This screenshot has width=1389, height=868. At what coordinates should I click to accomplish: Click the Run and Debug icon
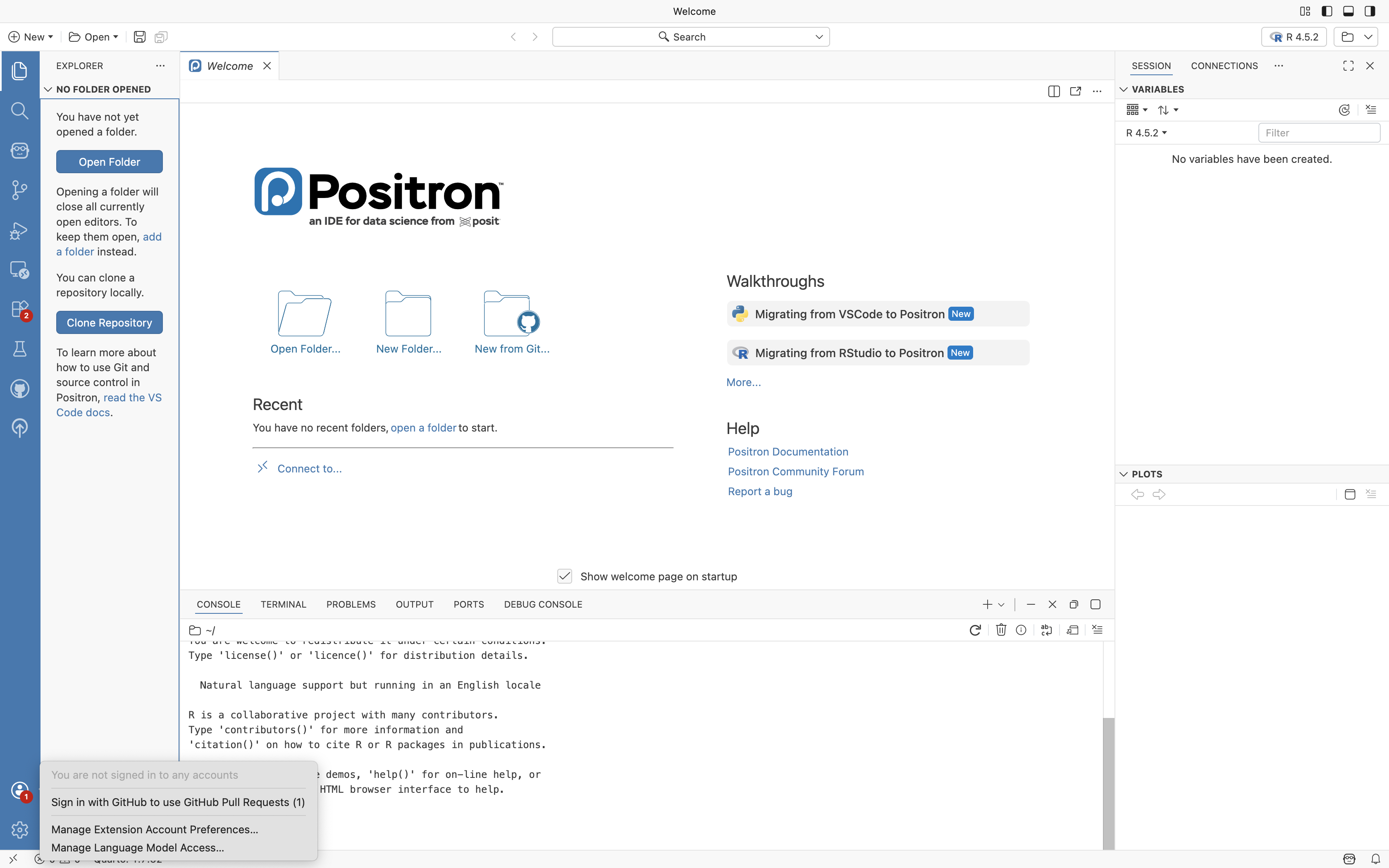tap(19, 230)
